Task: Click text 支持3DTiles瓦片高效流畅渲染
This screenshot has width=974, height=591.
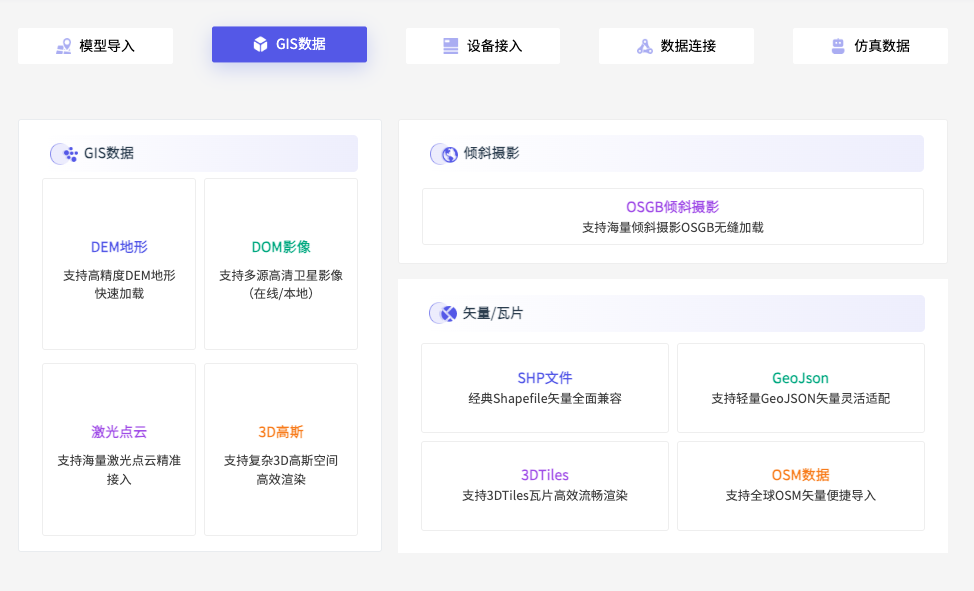Action: click(x=545, y=495)
